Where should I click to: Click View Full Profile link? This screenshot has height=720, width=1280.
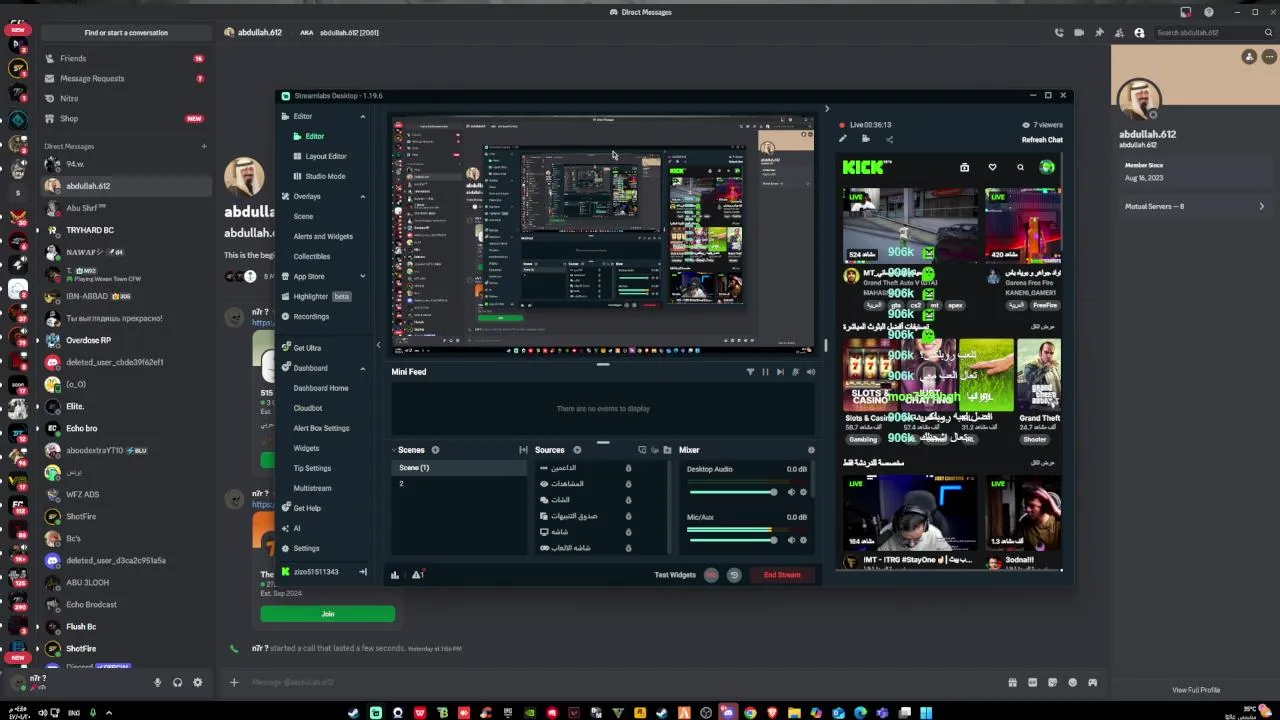(1196, 690)
